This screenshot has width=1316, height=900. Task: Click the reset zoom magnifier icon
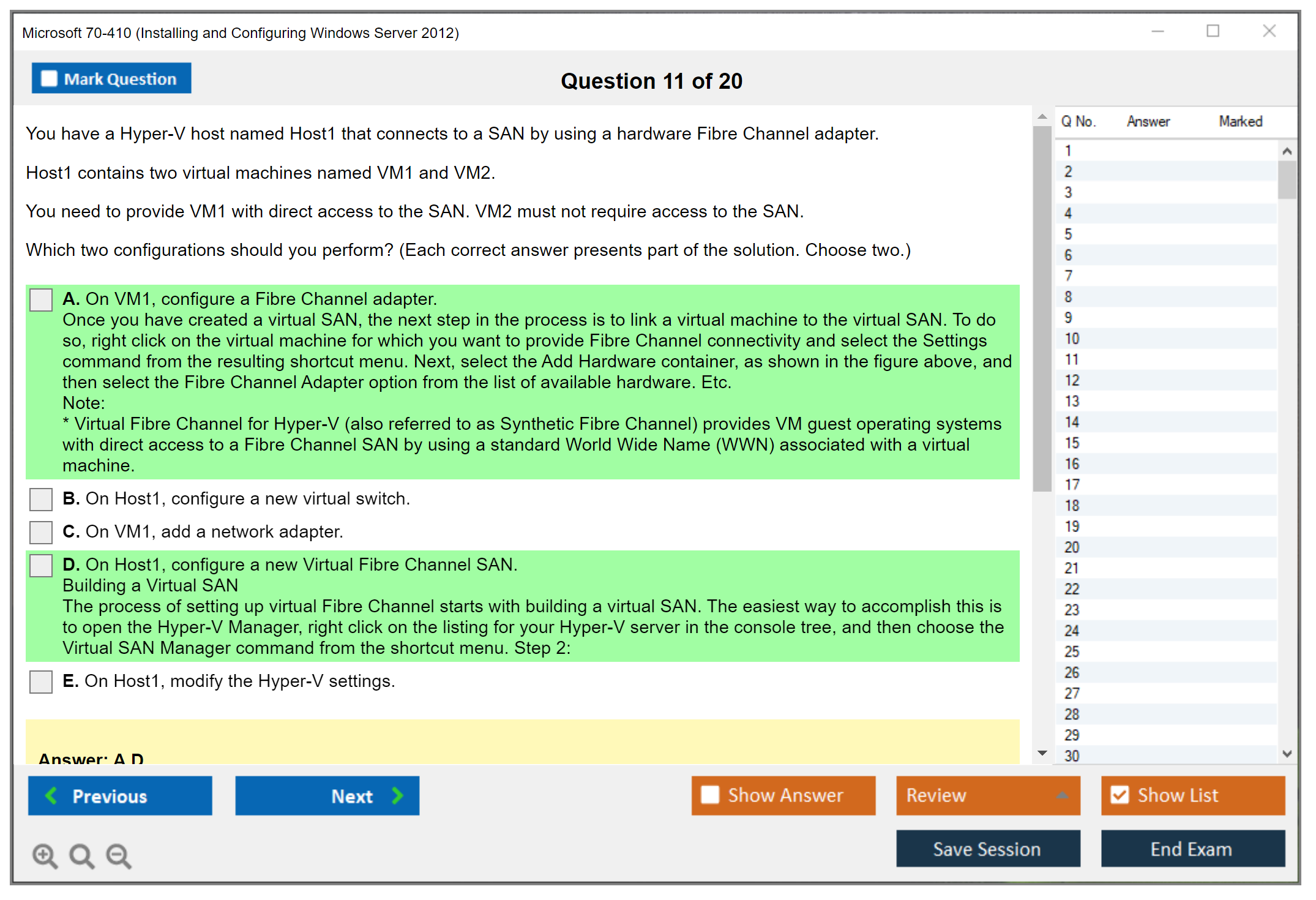(81, 855)
